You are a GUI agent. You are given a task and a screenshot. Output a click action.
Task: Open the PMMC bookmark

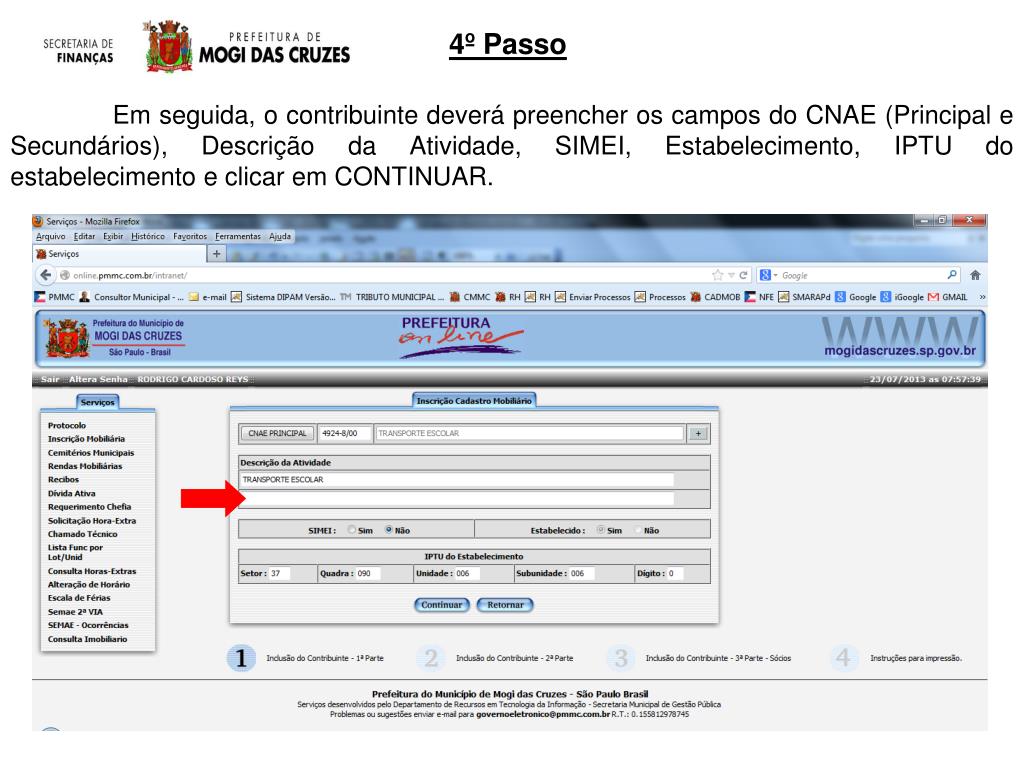55,297
